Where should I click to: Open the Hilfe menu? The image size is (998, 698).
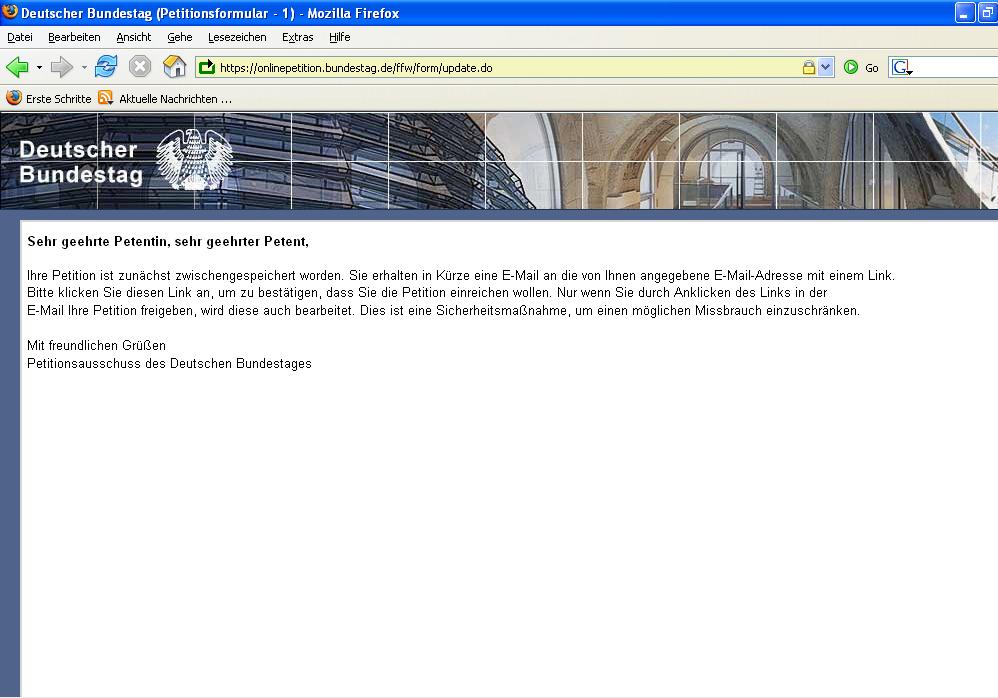339,37
